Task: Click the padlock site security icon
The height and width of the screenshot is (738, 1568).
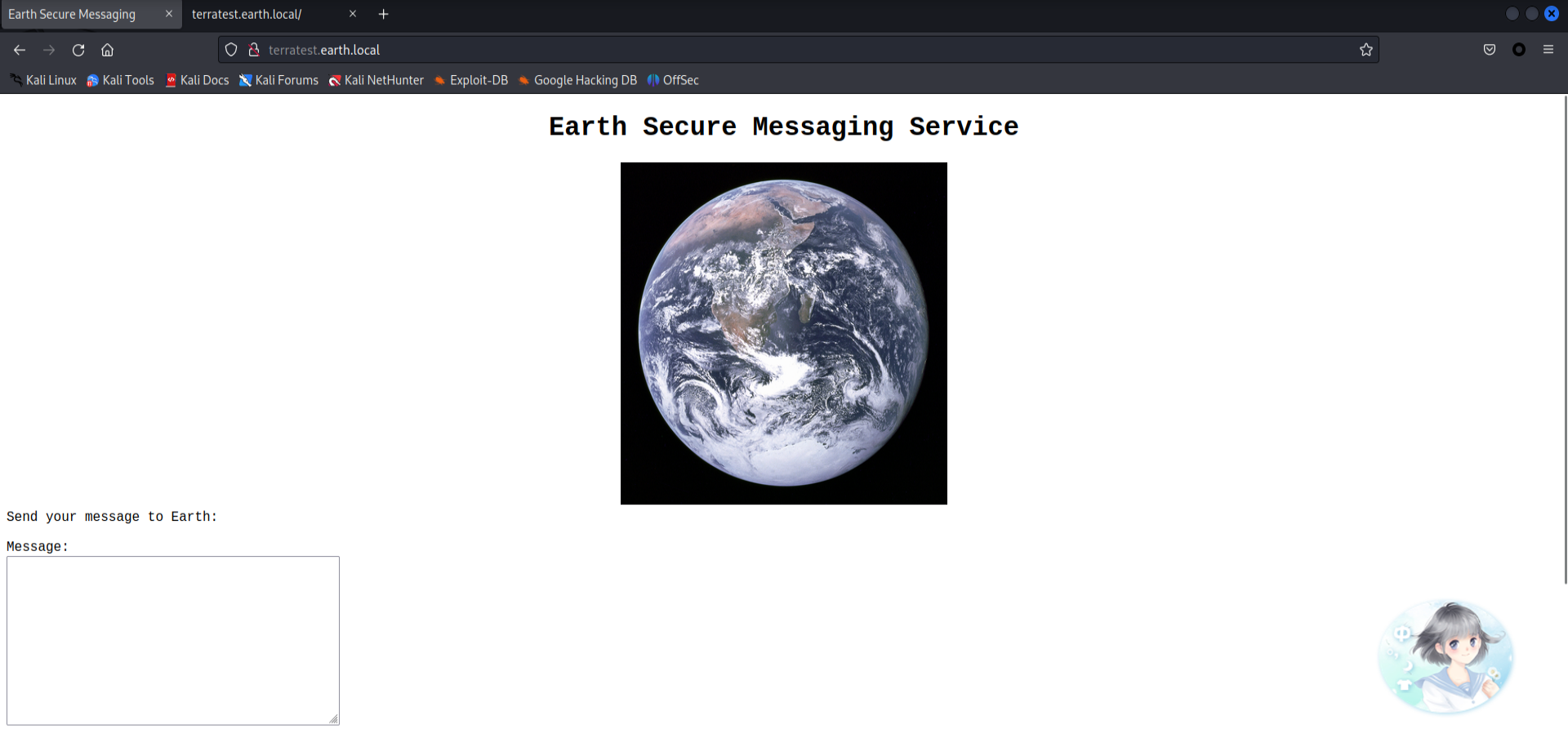Action: [254, 50]
